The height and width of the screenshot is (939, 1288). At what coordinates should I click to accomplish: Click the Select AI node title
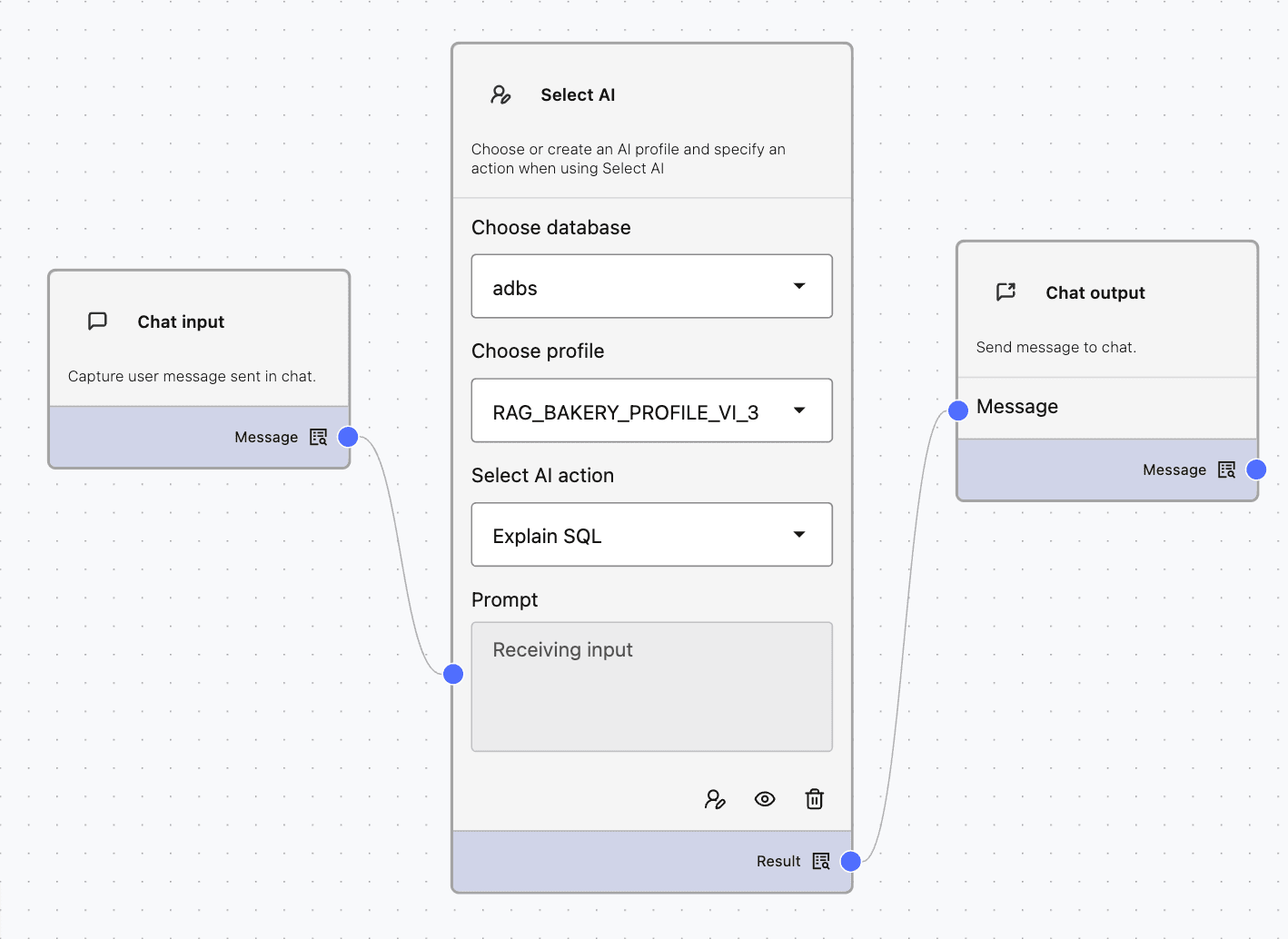[x=578, y=94]
